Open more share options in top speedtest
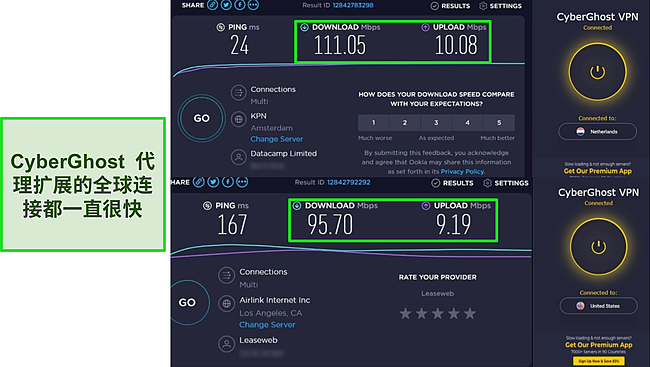Screen dimensions: 650x367 coord(253,5)
